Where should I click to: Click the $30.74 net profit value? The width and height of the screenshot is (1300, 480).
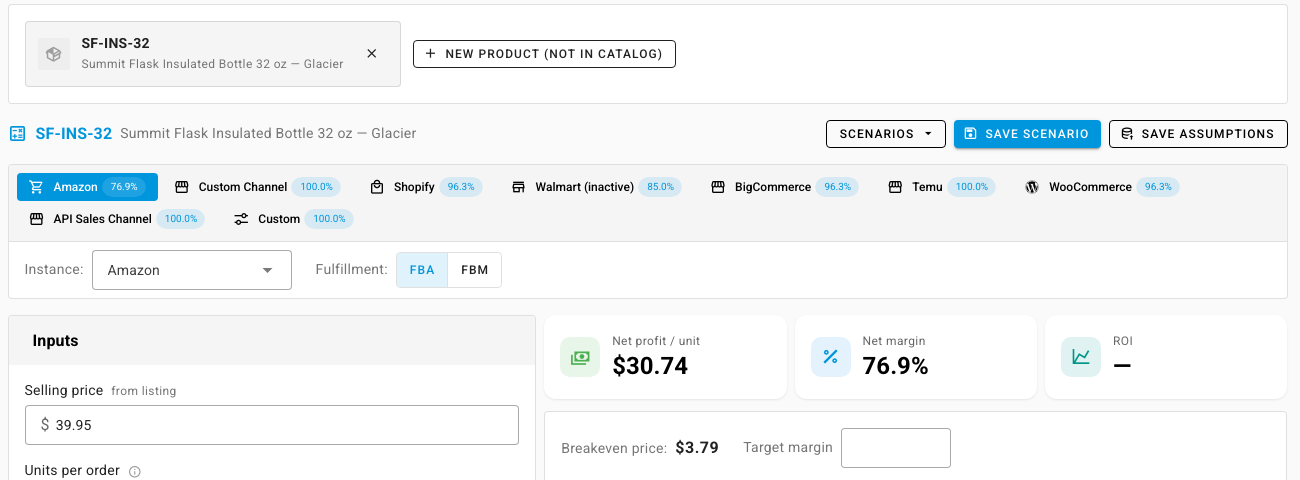(650, 366)
